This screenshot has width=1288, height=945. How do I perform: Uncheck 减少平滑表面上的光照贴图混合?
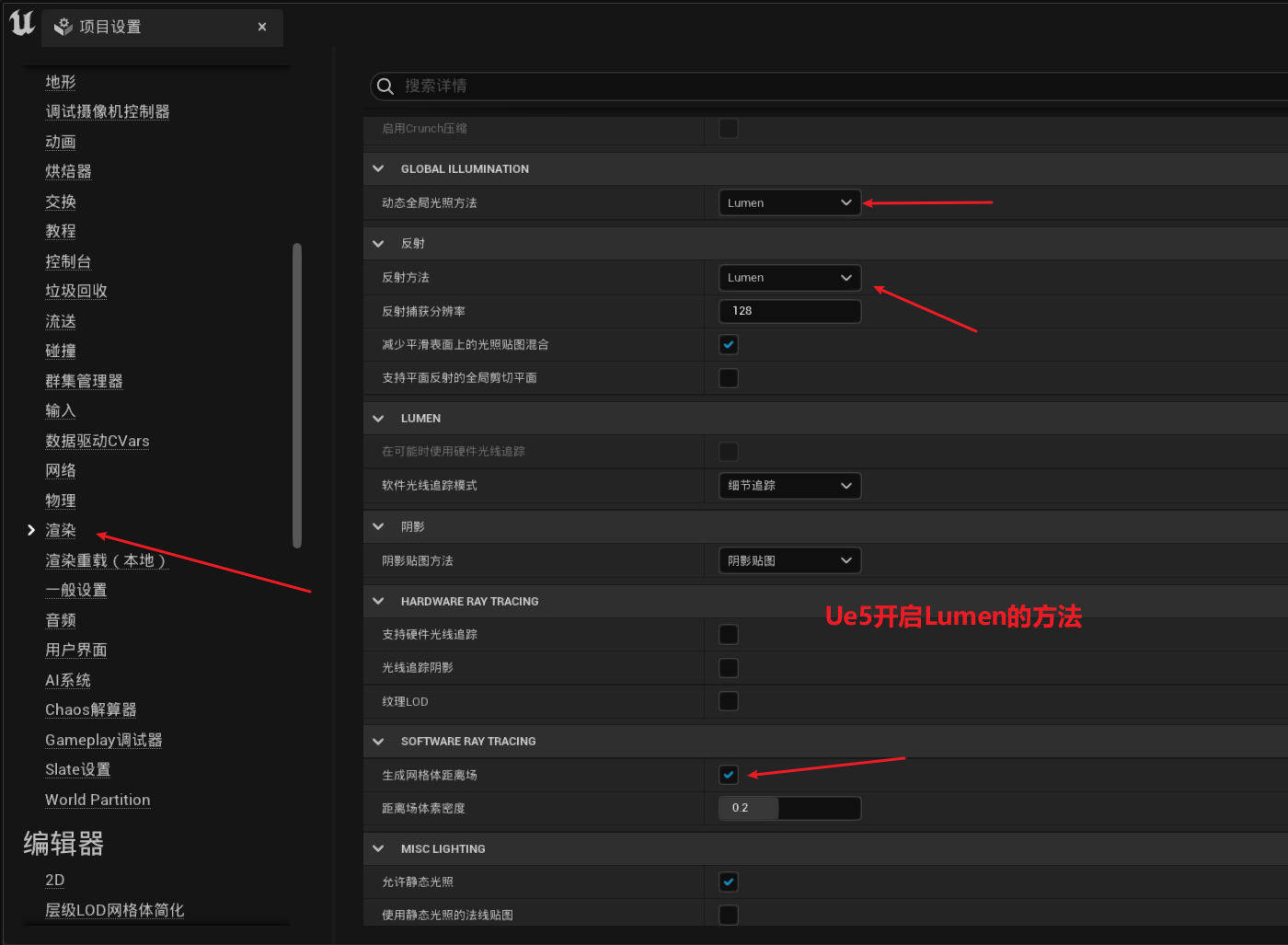tap(728, 344)
